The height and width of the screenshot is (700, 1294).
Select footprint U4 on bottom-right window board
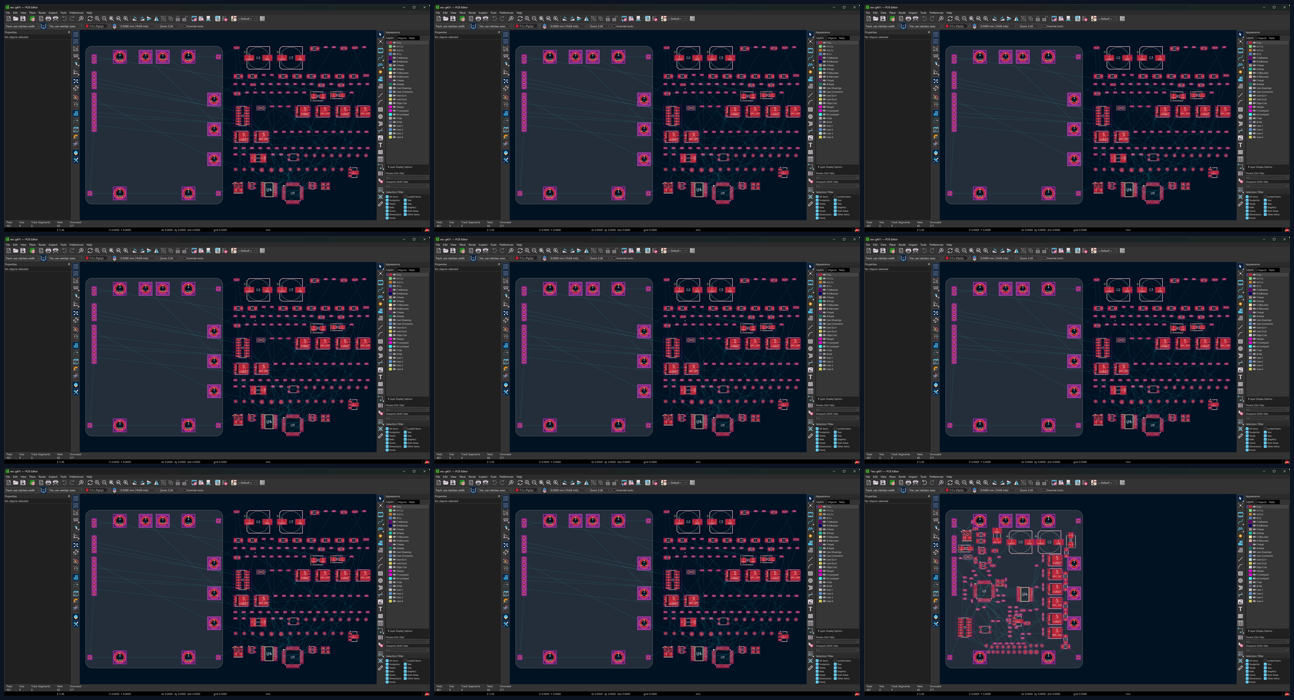tap(1024, 594)
